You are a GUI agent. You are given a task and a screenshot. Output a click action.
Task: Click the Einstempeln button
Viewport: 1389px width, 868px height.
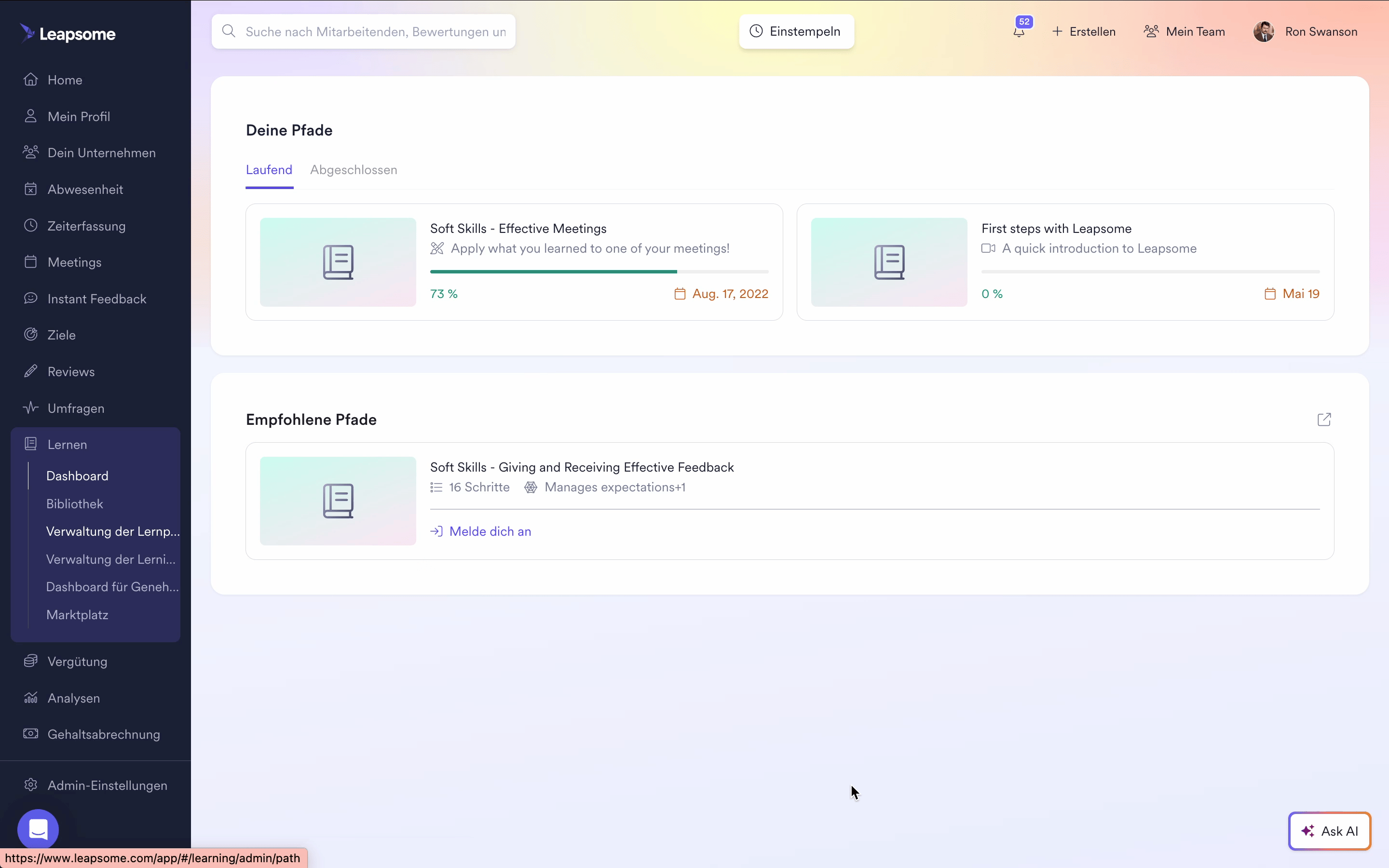(796, 31)
